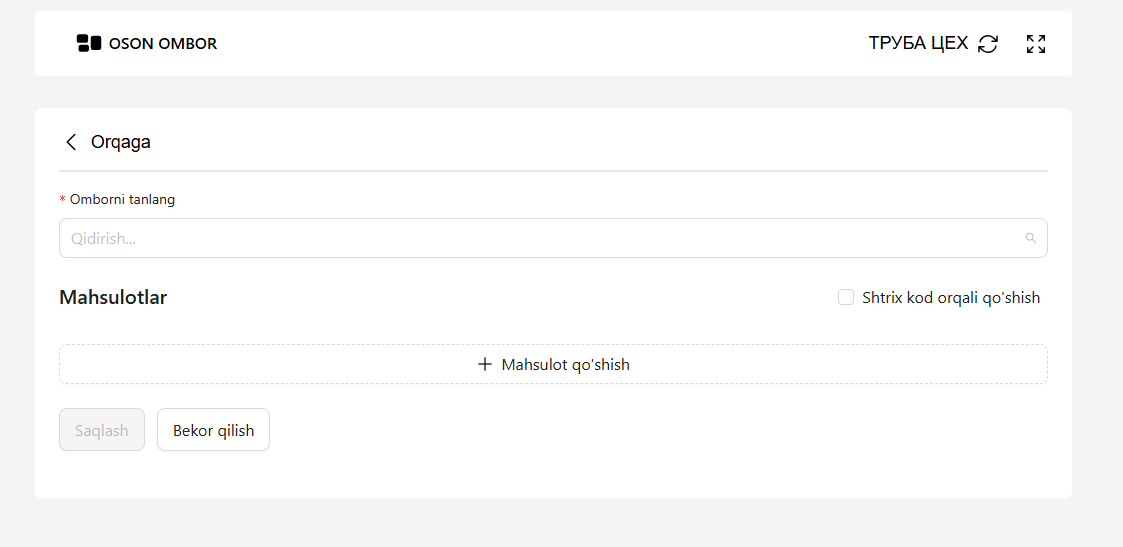The width and height of the screenshot is (1123, 547).
Task: Click the refresh icon beside ТРУБА ЦЕХ
Action: pyautogui.click(x=988, y=44)
